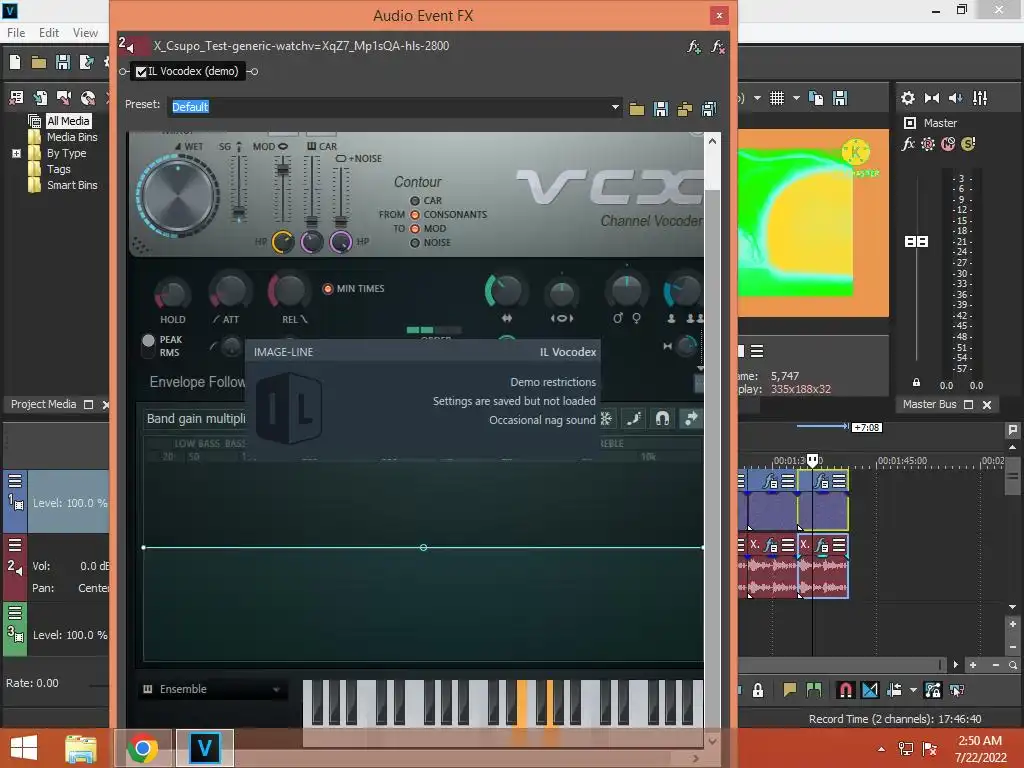Click the Lock Event padlock in timeline toolbar
Viewport: 1024px width, 768px height.
point(758,690)
